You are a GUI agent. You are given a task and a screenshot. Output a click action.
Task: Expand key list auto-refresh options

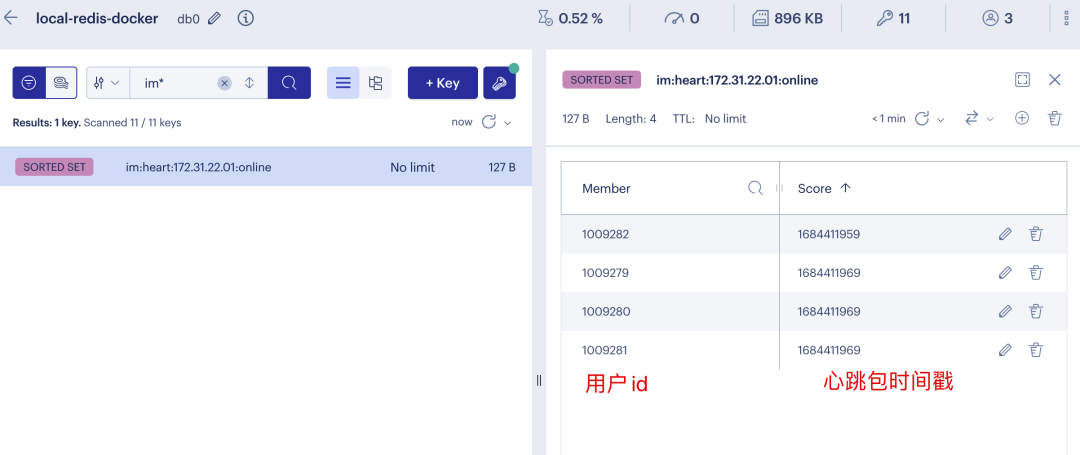coord(508,123)
